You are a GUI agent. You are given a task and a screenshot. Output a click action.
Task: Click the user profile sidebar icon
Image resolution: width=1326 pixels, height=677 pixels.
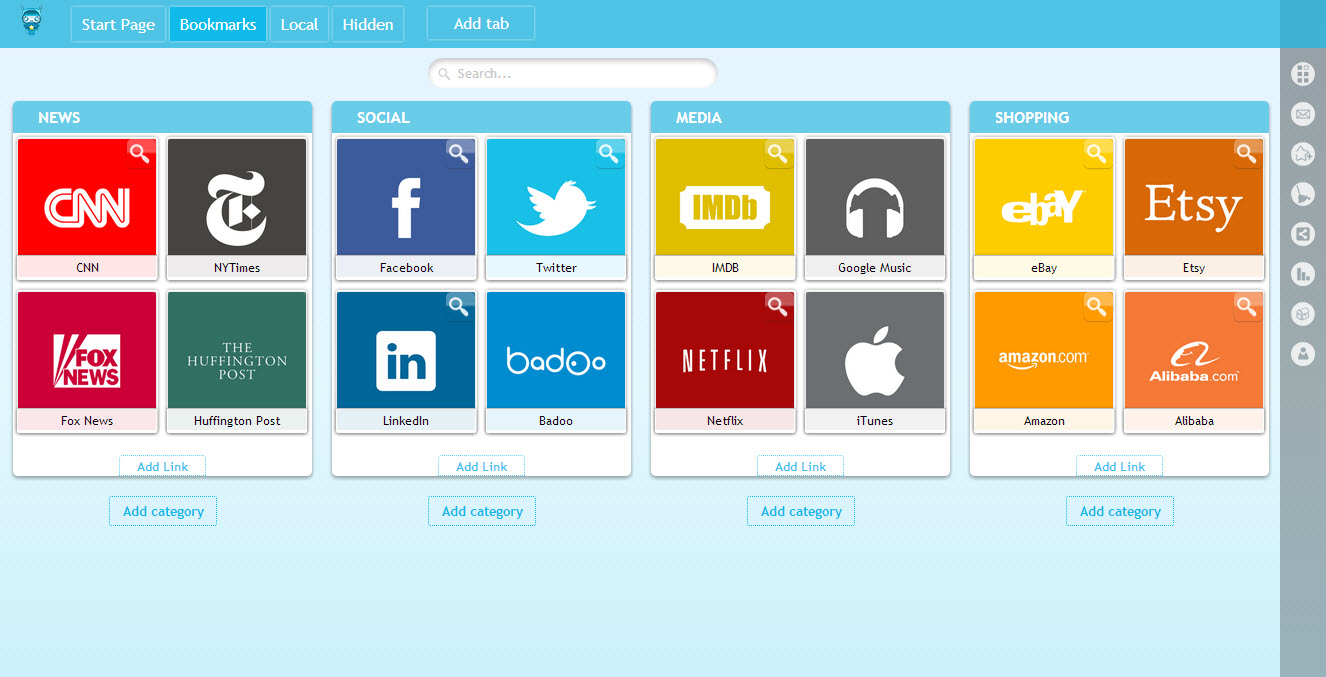(1302, 354)
